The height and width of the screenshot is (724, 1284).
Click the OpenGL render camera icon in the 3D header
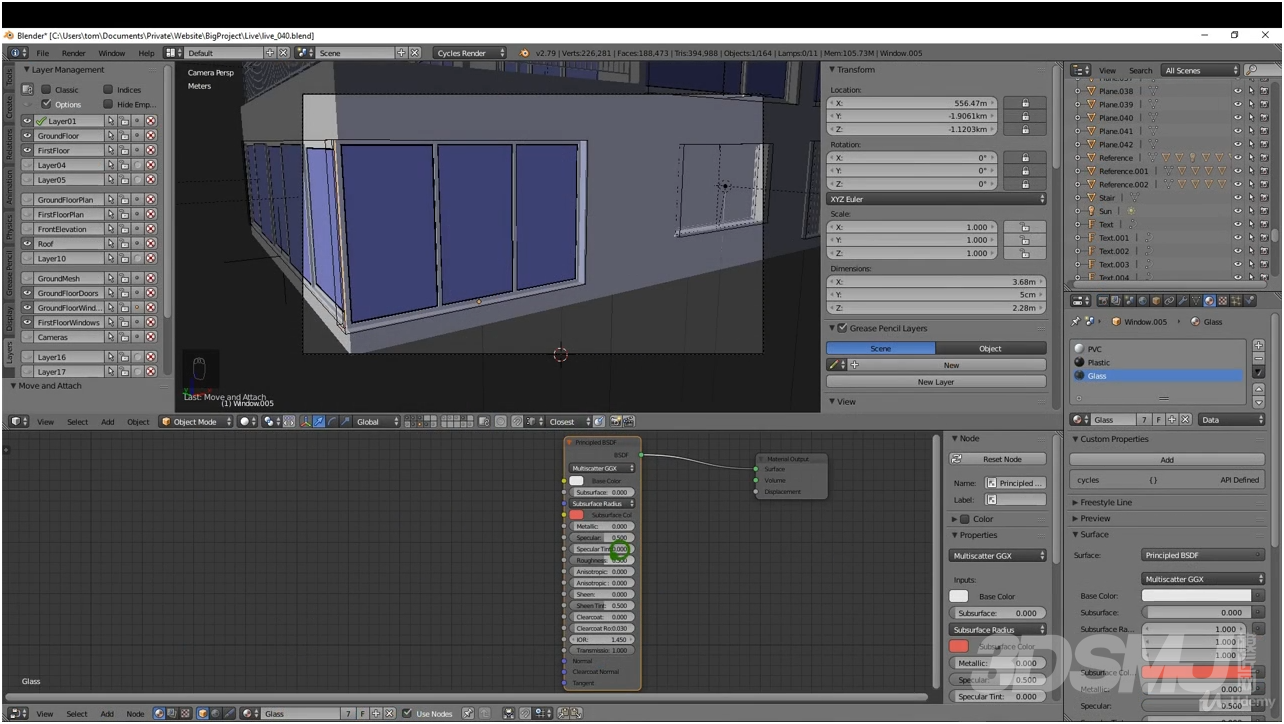pyautogui.click(x=616, y=422)
